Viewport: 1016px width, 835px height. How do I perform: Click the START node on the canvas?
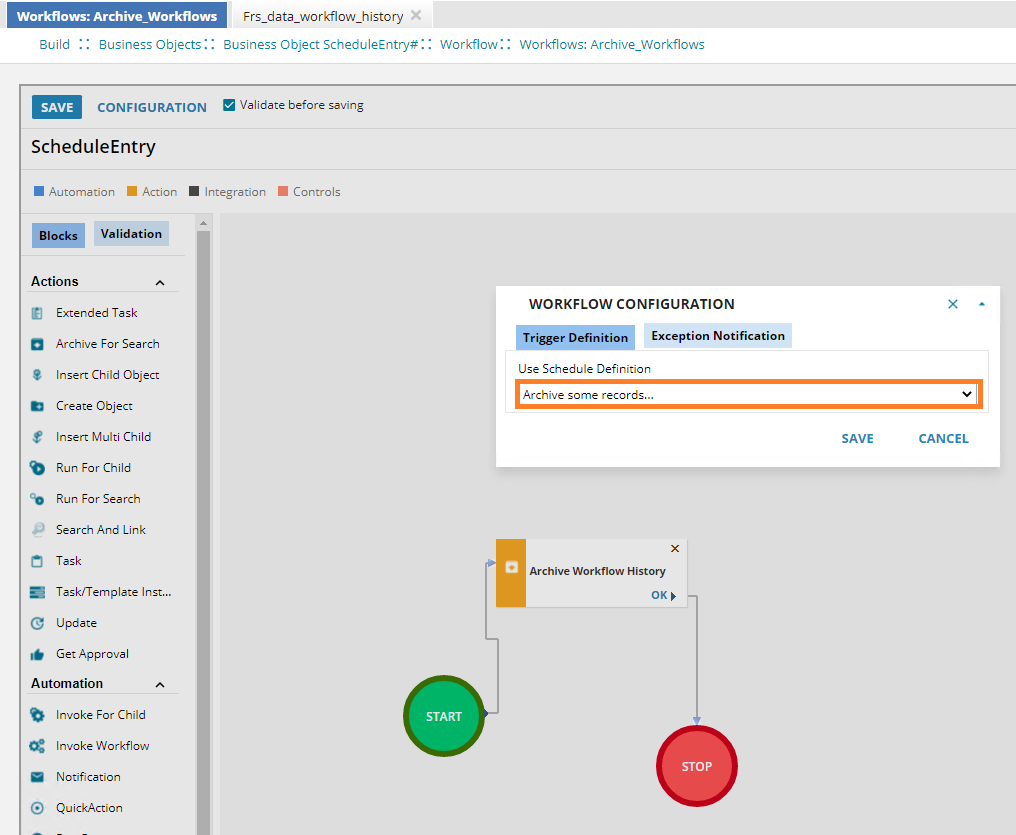pos(443,716)
